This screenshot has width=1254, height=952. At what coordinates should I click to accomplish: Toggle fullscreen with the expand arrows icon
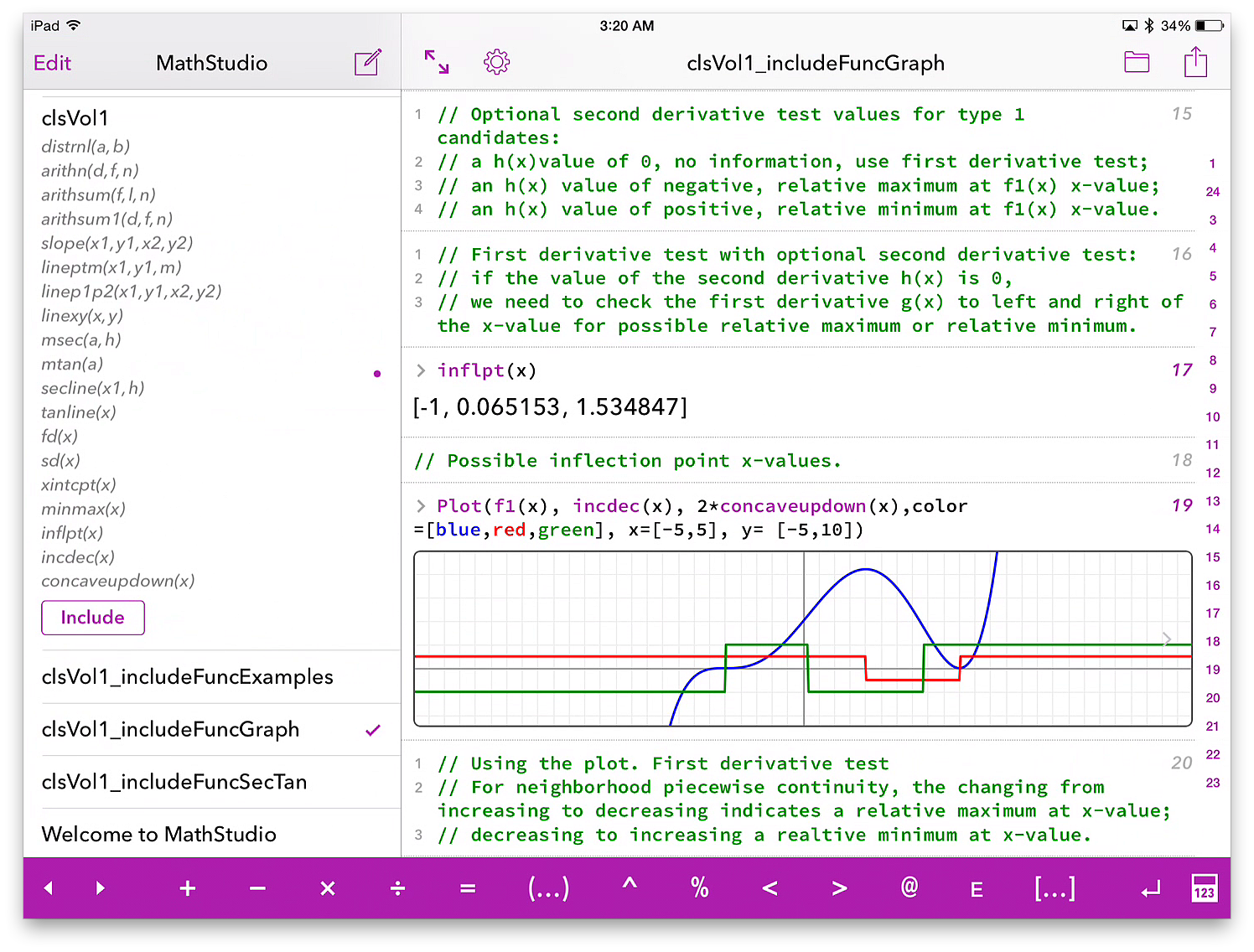coord(437,62)
